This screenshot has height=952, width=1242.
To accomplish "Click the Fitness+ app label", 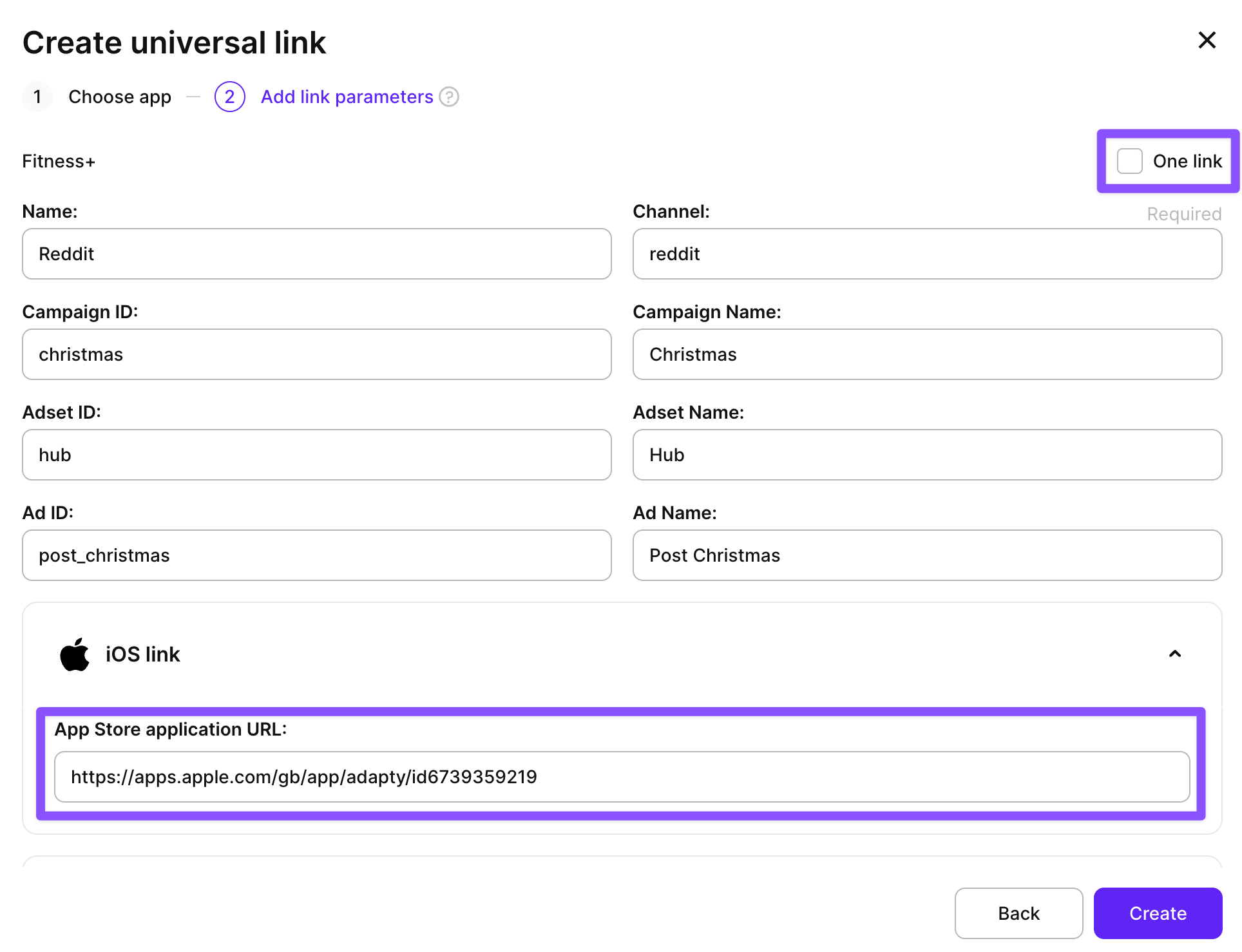I will coord(58,161).
